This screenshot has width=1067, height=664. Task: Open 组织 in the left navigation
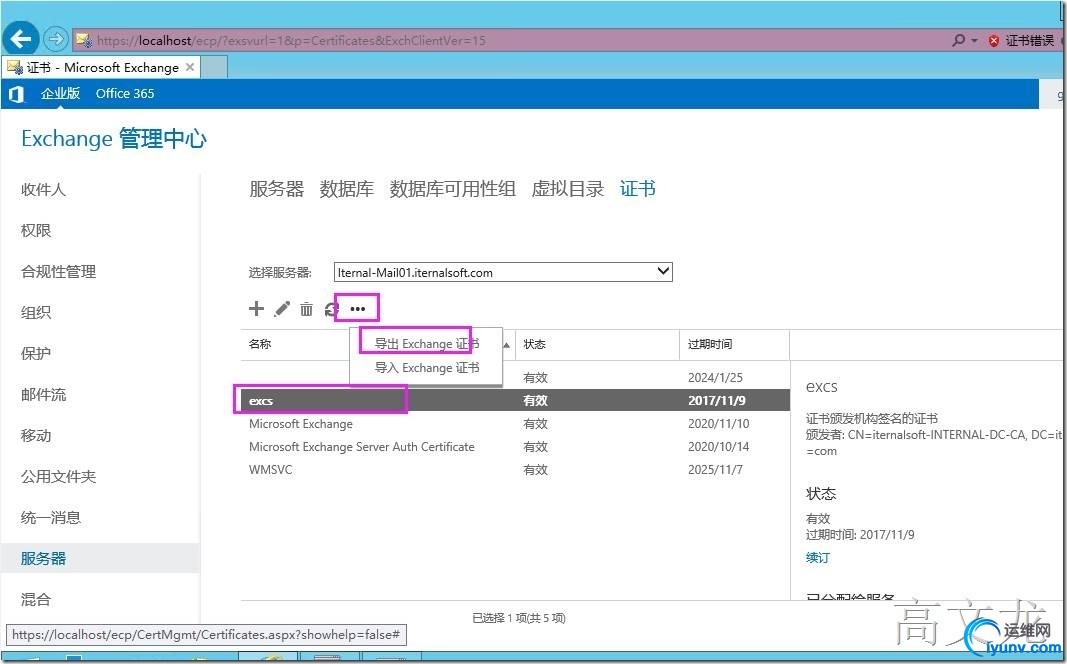tap(36, 312)
